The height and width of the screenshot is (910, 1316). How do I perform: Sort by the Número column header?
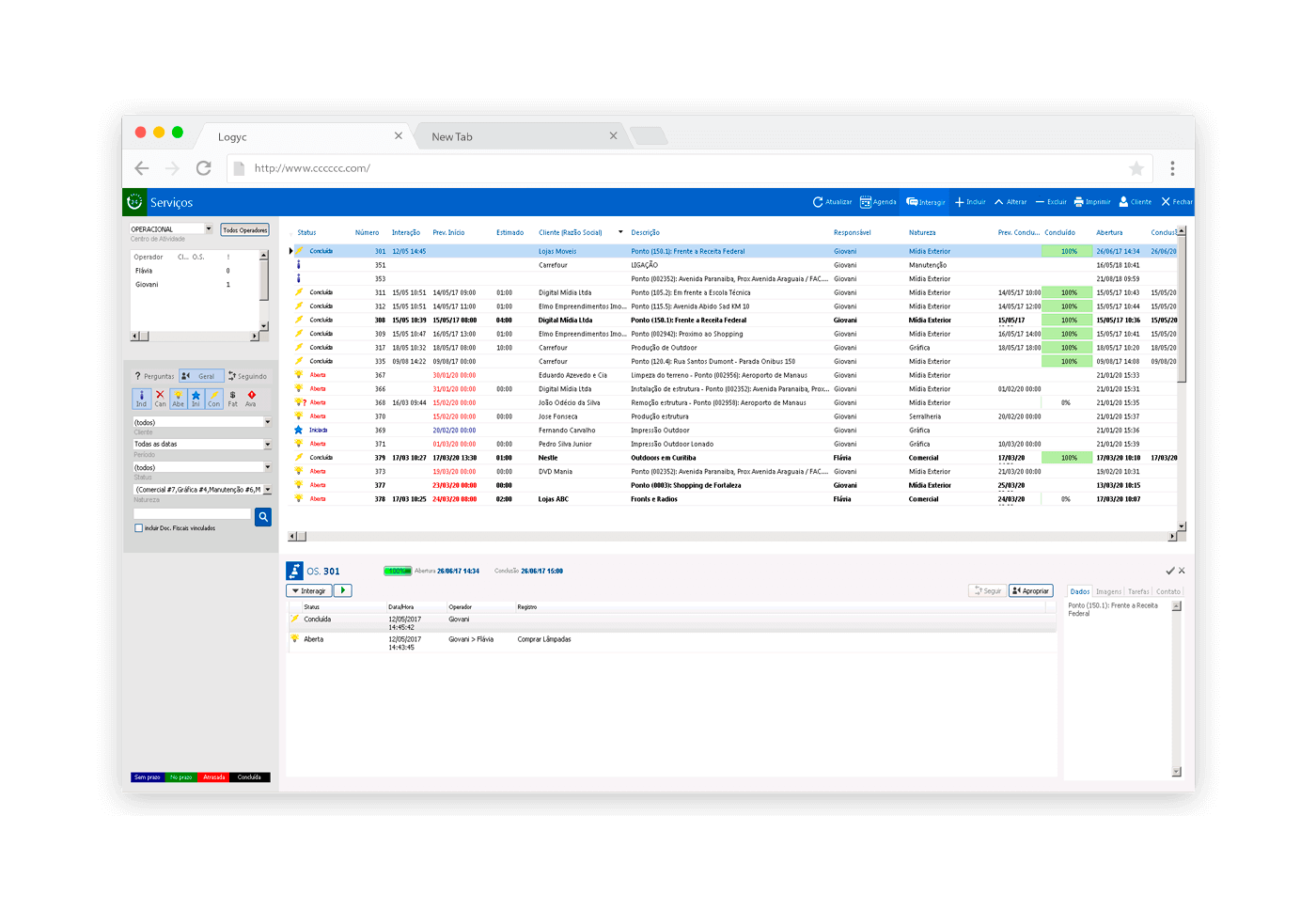coord(367,232)
